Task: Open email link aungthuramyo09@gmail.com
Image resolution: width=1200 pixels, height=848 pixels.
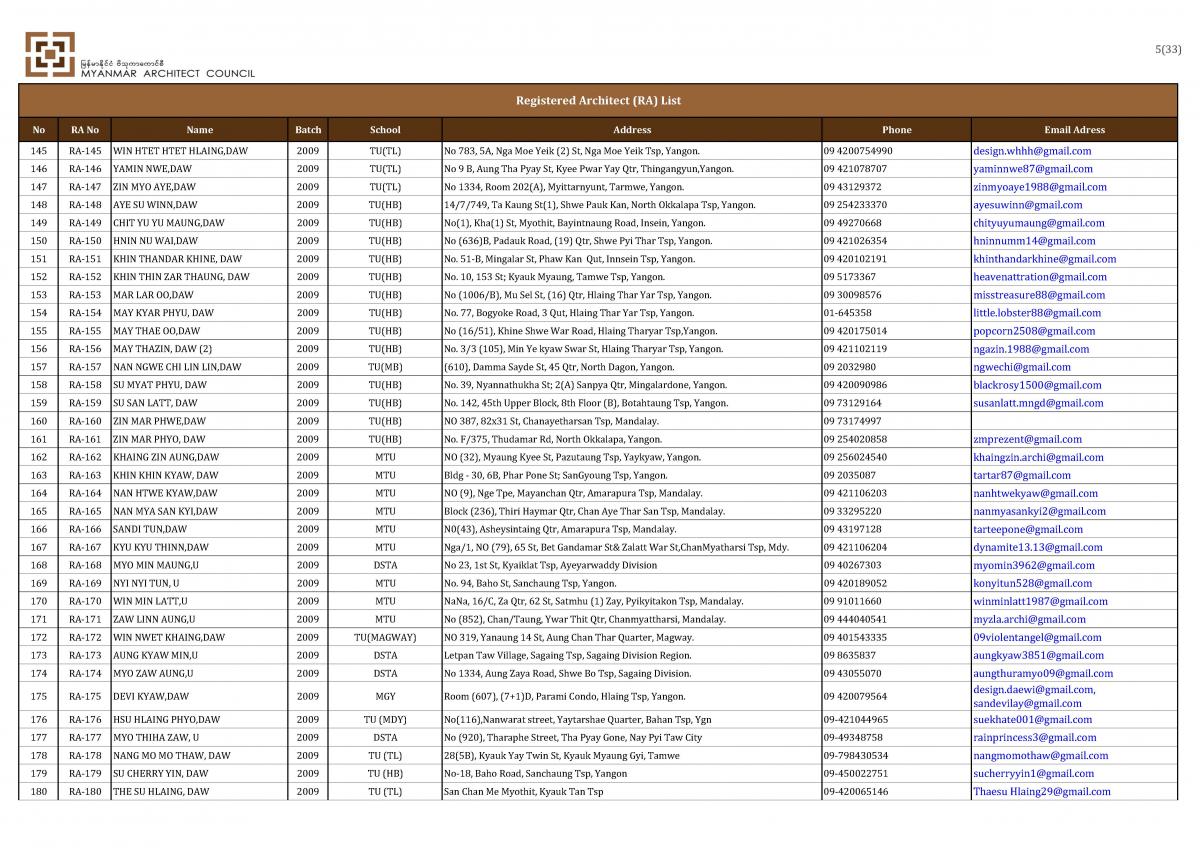Action: pos(1043,673)
